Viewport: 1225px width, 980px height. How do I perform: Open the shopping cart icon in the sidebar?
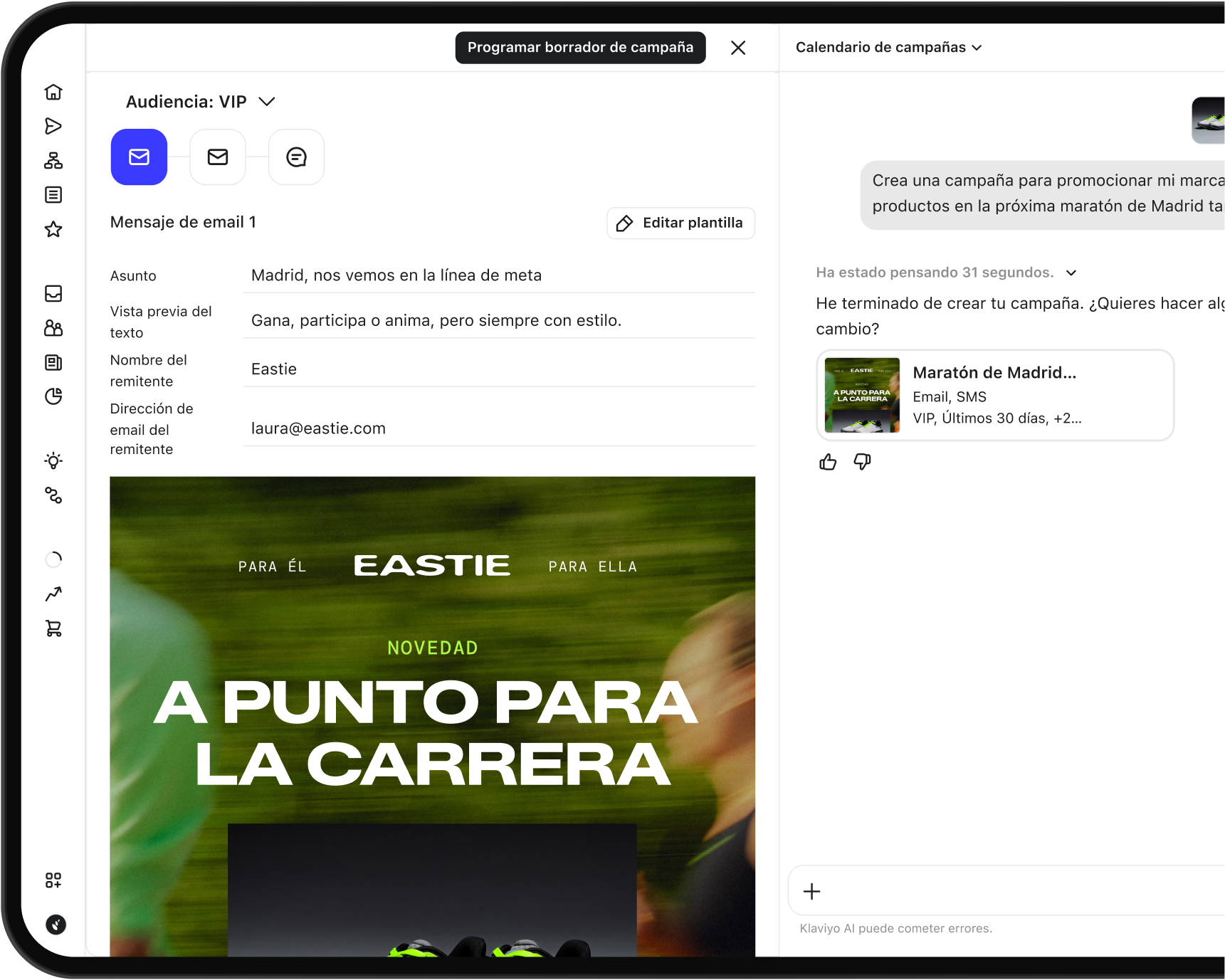[x=53, y=628]
